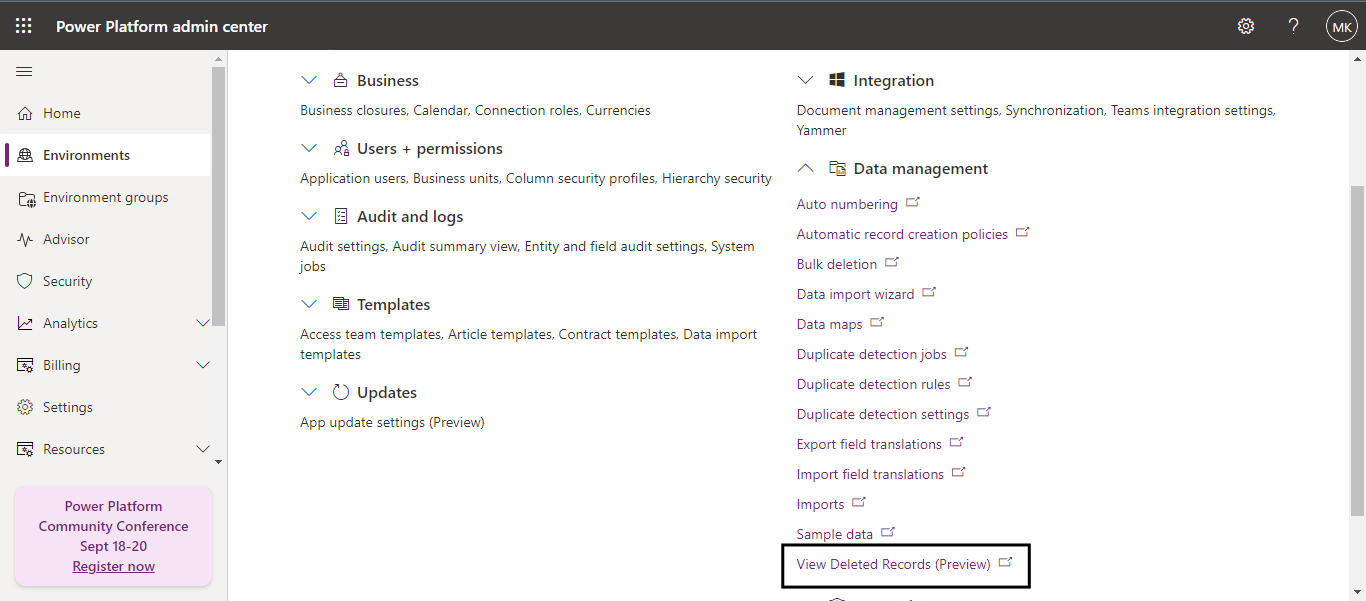Expand the Users + permissions section
This screenshot has height=601, width=1366.
point(309,148)
